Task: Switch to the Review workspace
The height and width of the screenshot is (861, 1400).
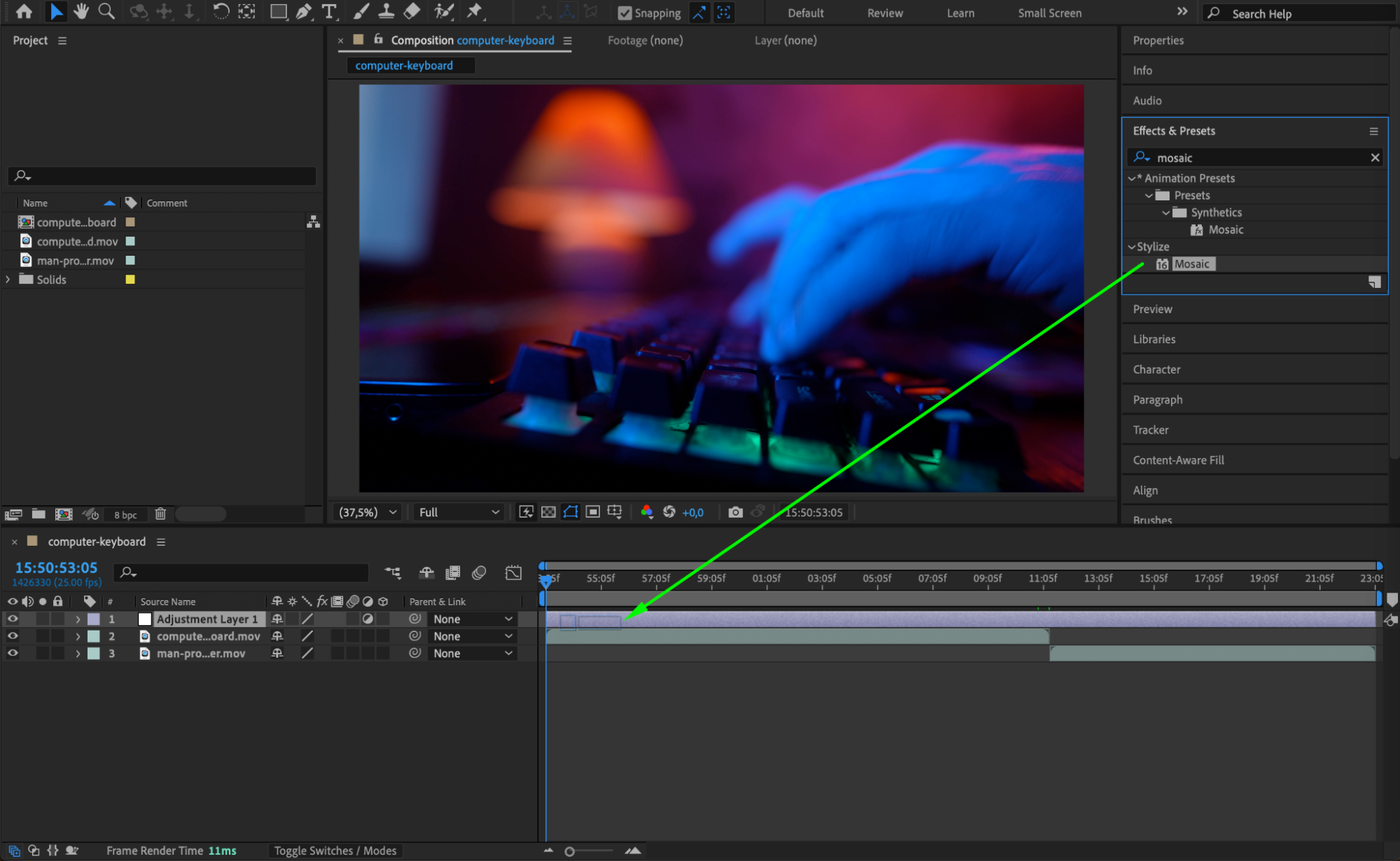Action: (x=885, y=13)
